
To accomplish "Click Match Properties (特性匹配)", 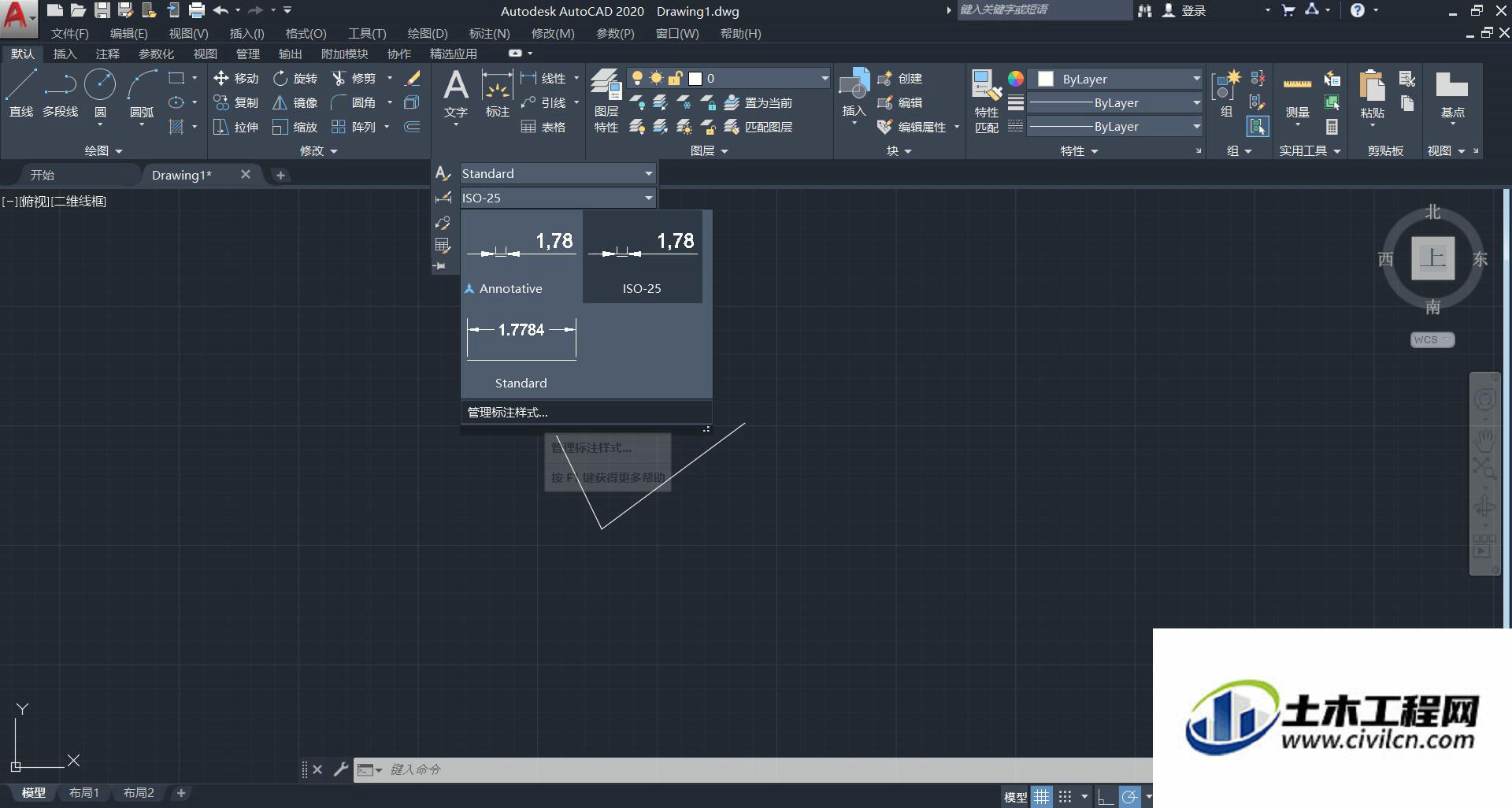I will [986, 101].
